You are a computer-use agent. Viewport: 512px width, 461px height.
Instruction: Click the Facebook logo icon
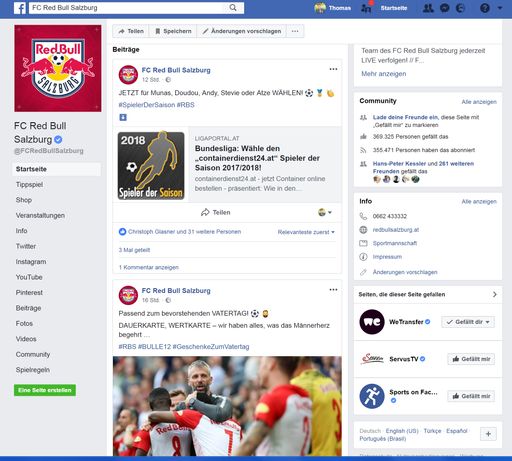coord(20,8)
